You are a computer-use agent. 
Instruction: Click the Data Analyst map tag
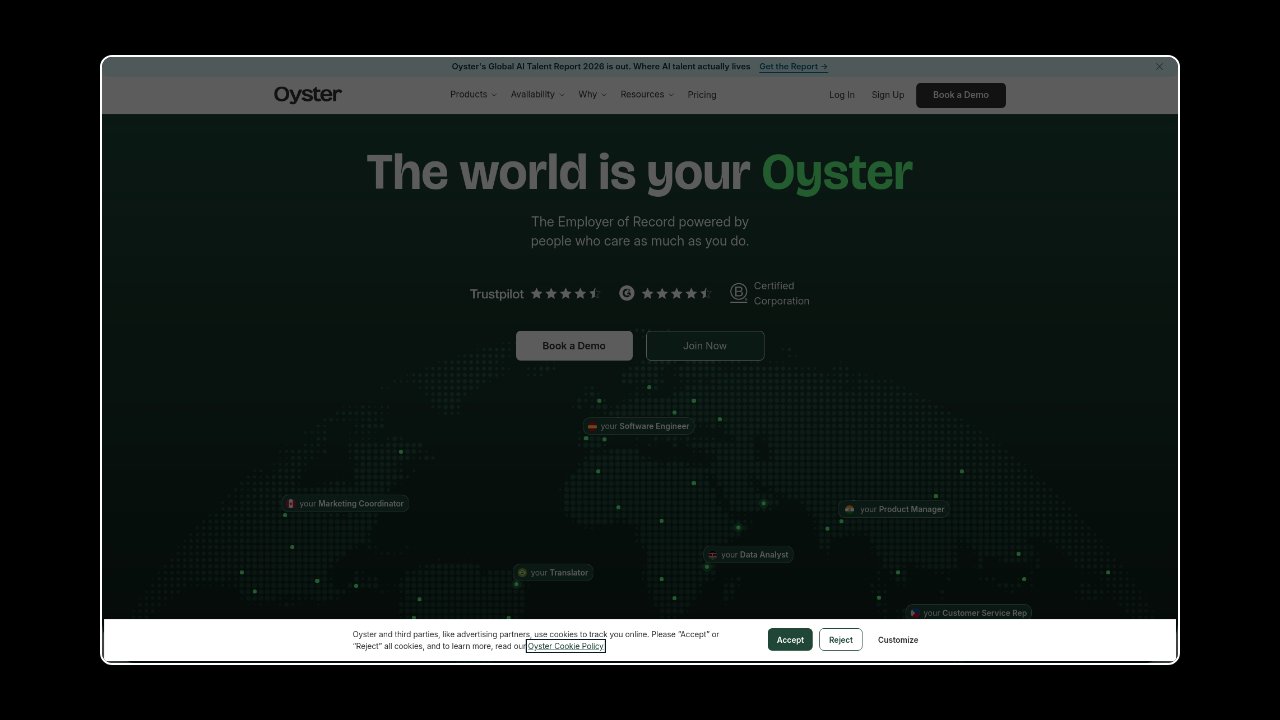[748, 555]
